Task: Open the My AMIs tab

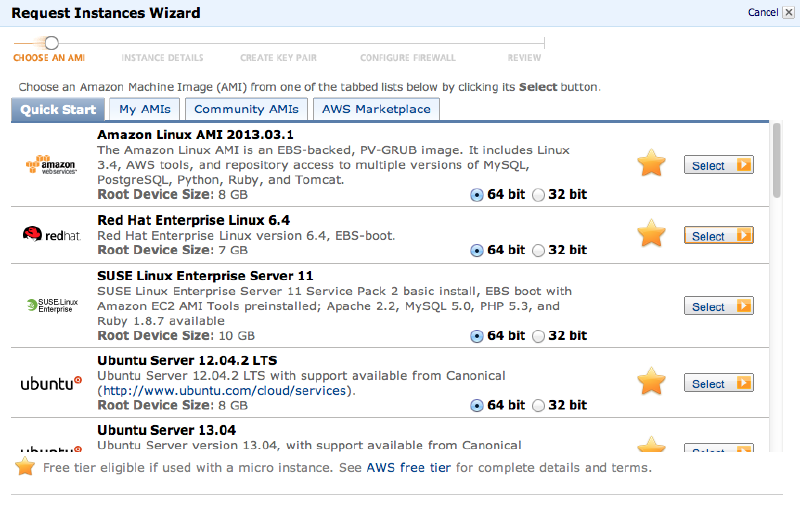Action: tap(144, 109)
